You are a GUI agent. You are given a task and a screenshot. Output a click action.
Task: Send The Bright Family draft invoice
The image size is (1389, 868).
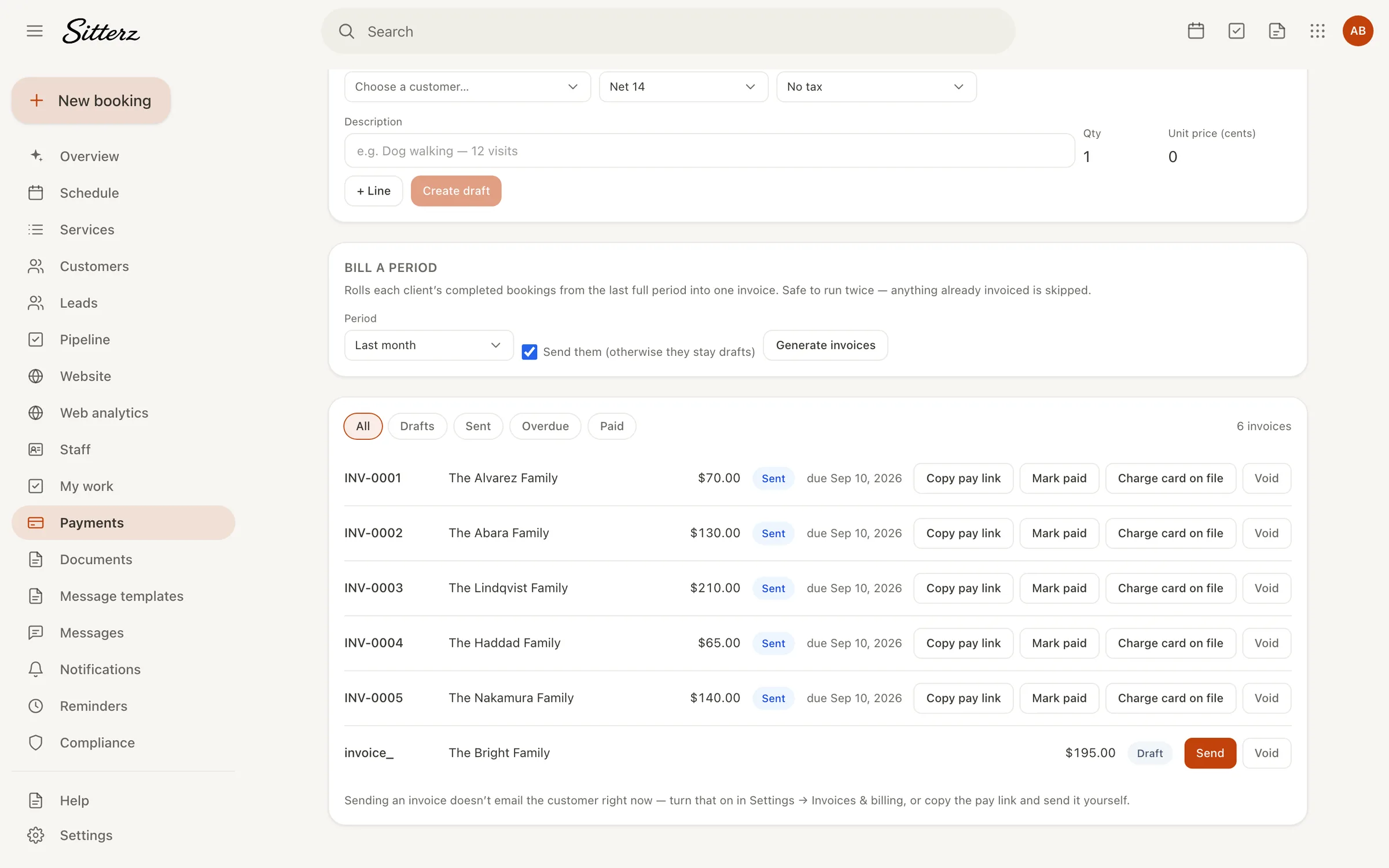pos(1210,753)
